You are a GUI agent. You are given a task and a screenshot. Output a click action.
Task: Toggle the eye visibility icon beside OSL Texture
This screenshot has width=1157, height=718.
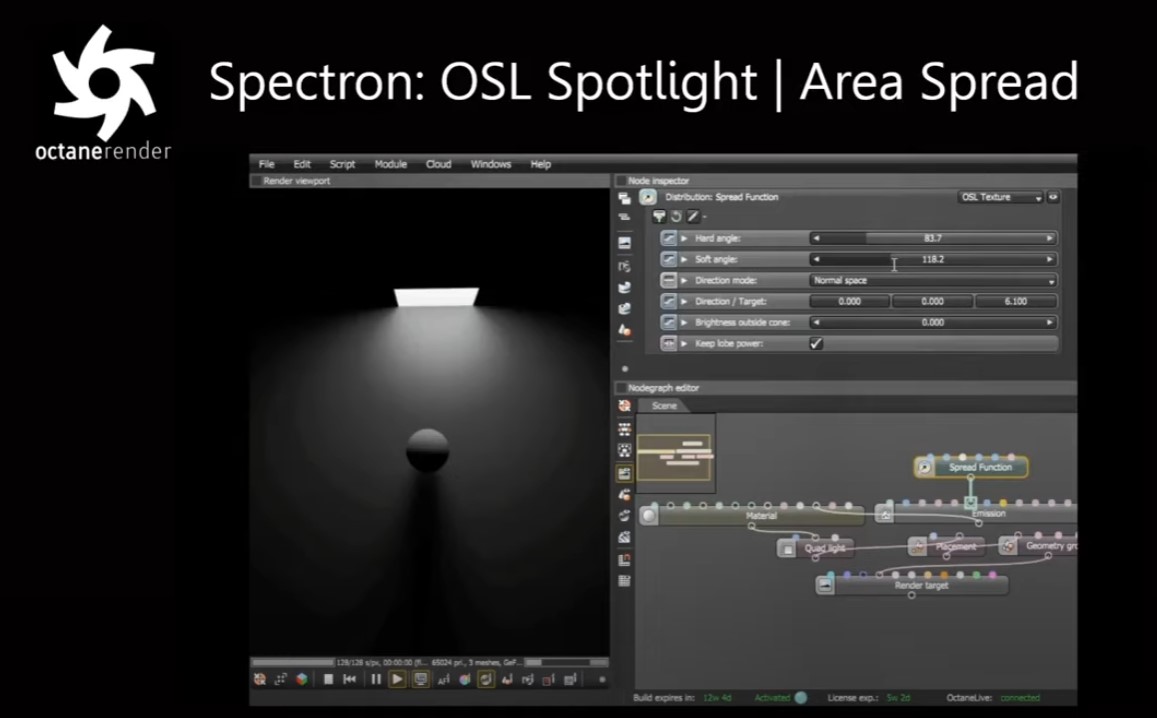click(x=1053, y=197)
